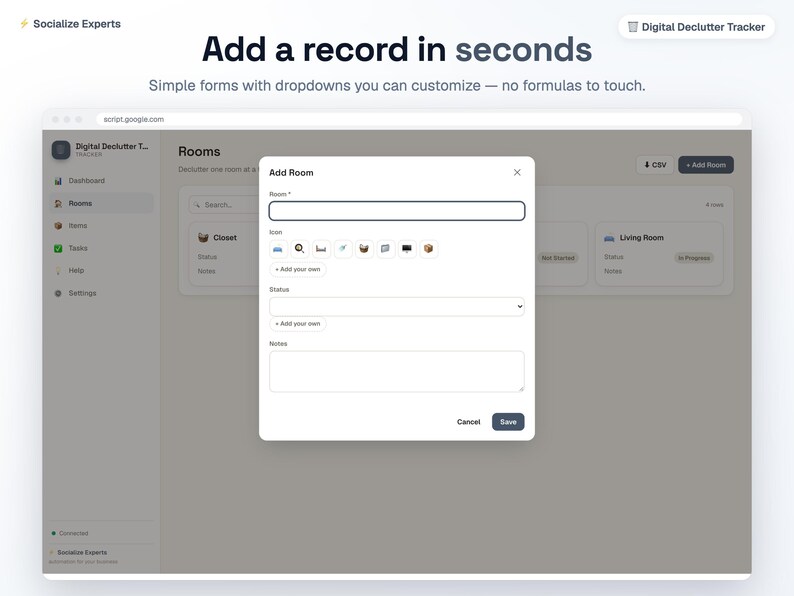
Task: Download the CSV export
Action: click(x=655, y=165)
